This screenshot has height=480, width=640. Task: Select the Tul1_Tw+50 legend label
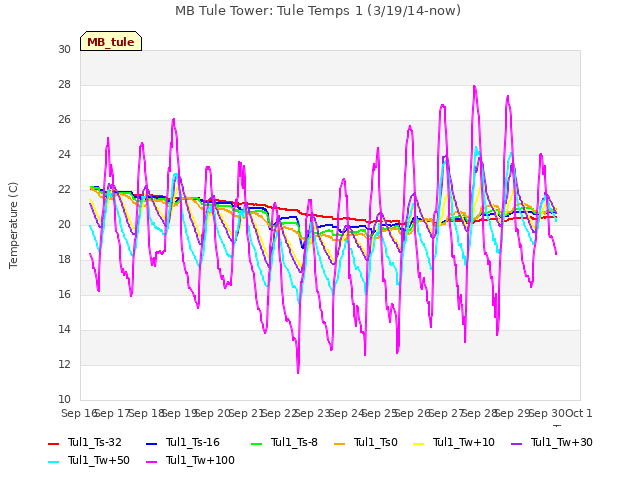tap(99, 460)
